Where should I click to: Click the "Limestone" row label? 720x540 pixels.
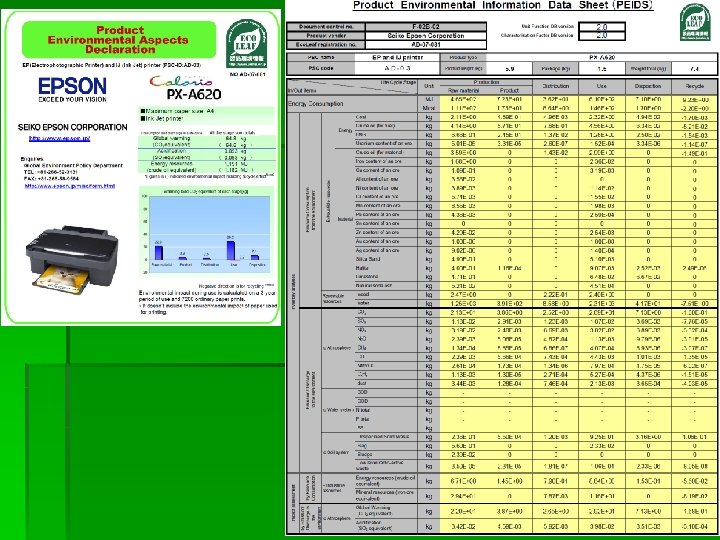[x=367, y=277]
